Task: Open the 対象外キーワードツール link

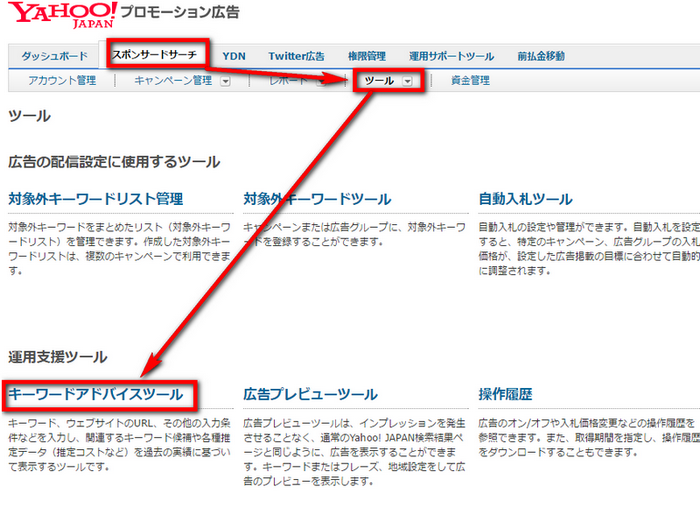Action: click(317, 199)
